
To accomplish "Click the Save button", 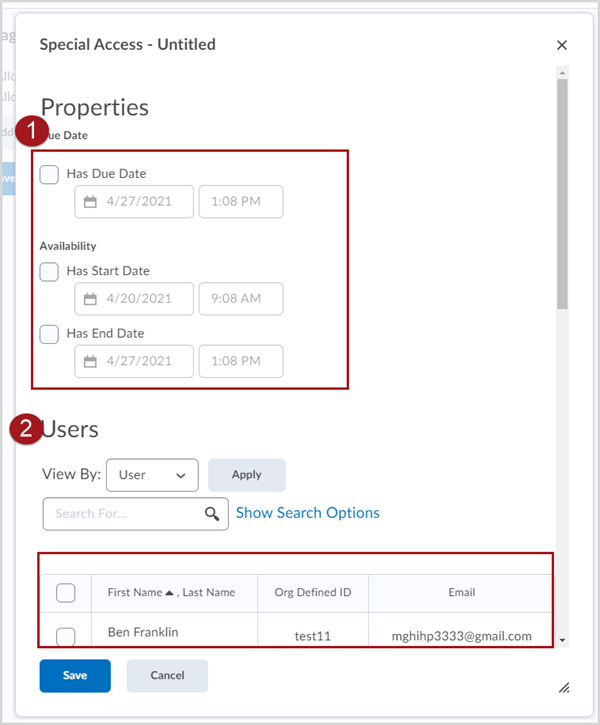I will (75, 676).
